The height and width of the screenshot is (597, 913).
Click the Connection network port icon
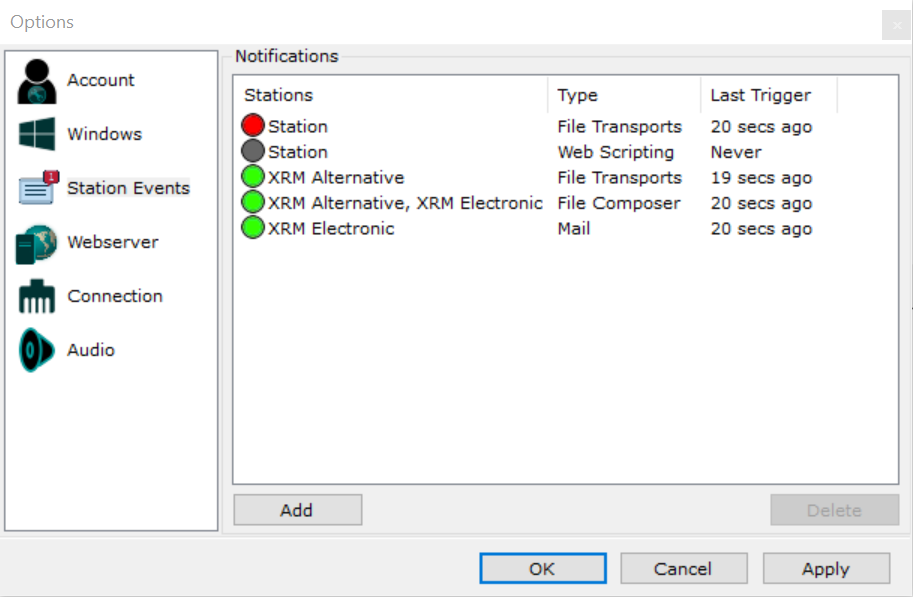point(37,297)
